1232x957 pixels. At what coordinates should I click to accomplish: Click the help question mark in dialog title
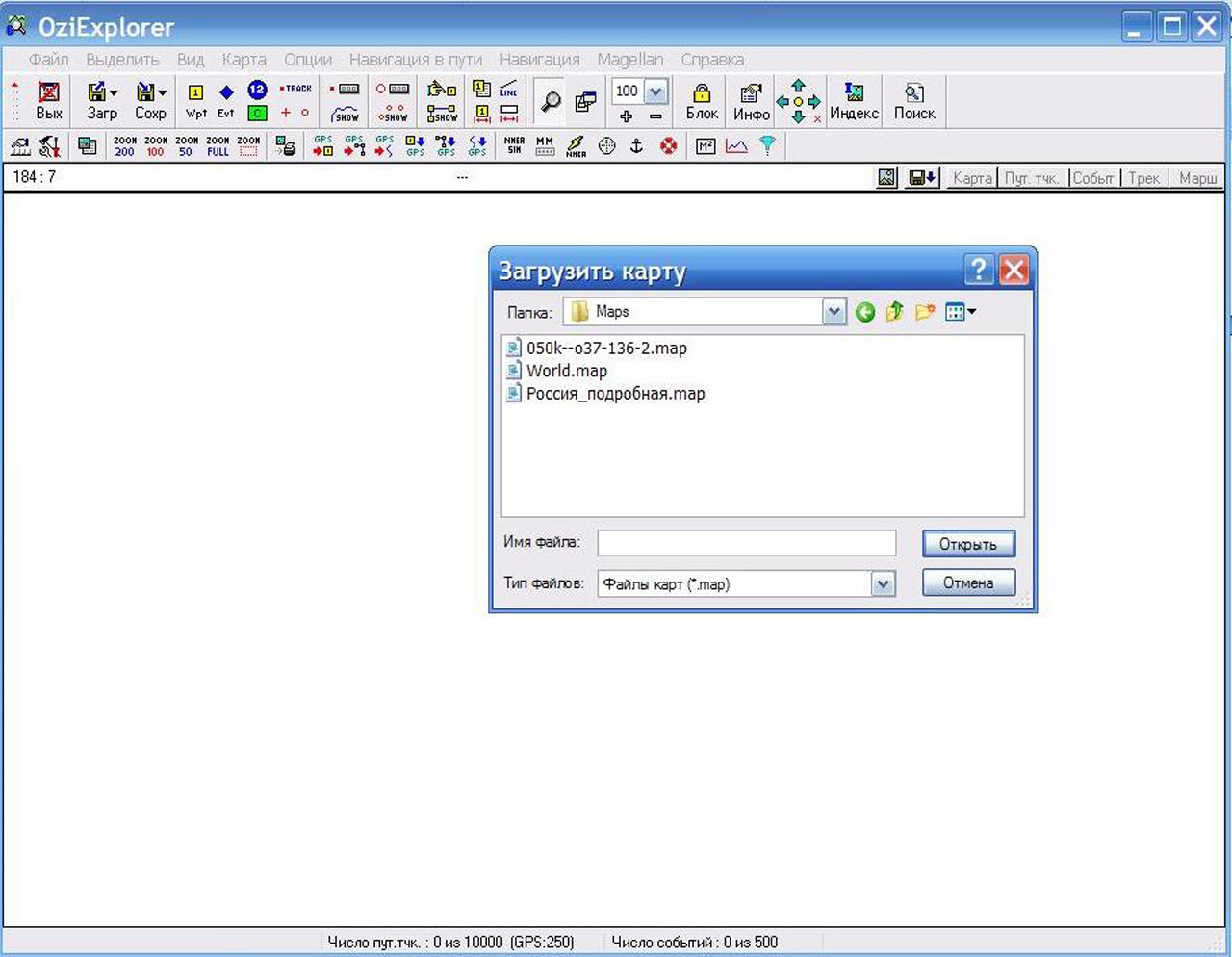click(x=979, y=270)
